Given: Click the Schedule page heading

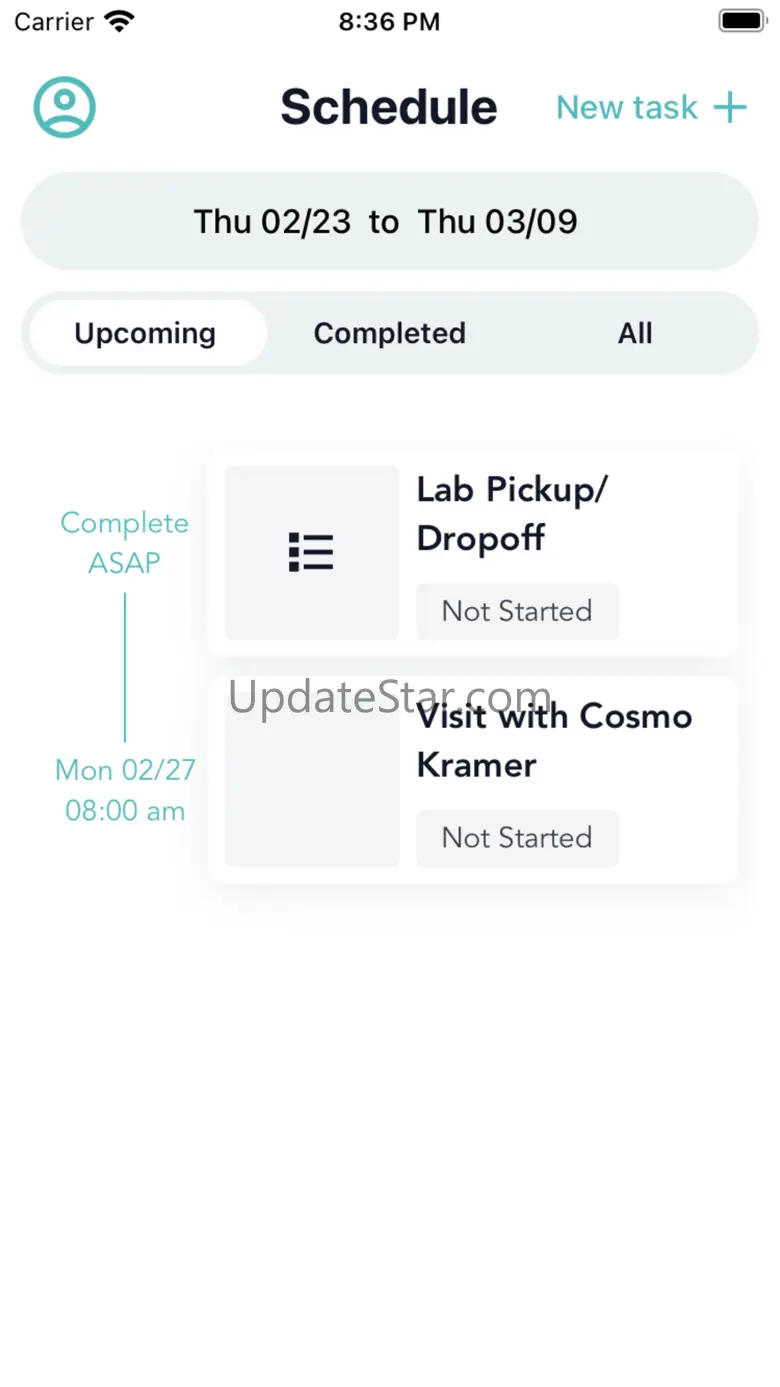Looking at the screenshot, I should (389, 107).
